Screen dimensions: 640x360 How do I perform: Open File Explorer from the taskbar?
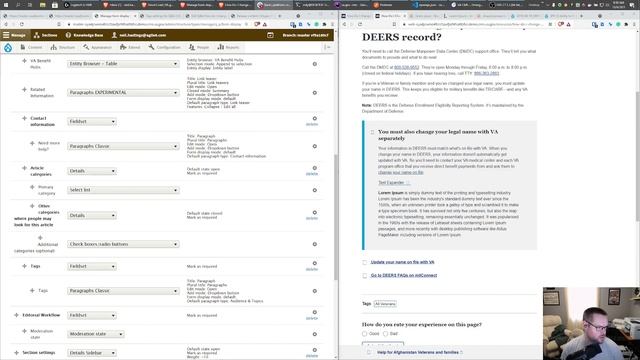[42, 5]
